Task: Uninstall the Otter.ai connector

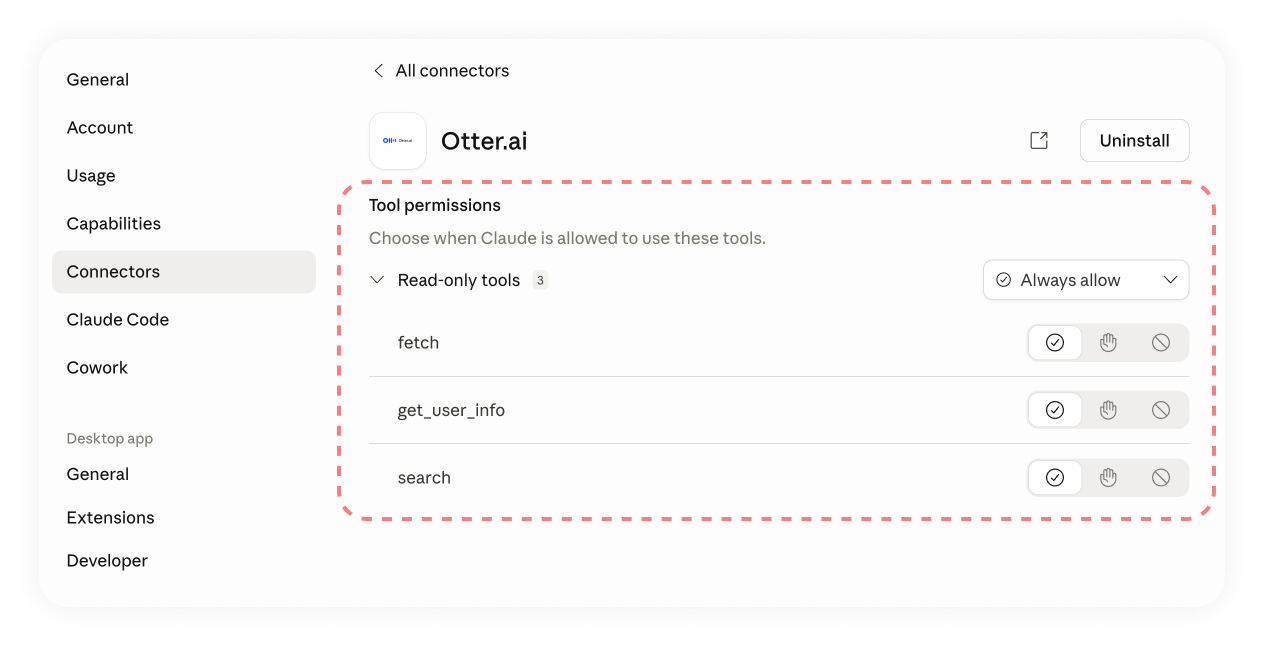Action: tap(1135, 141)
